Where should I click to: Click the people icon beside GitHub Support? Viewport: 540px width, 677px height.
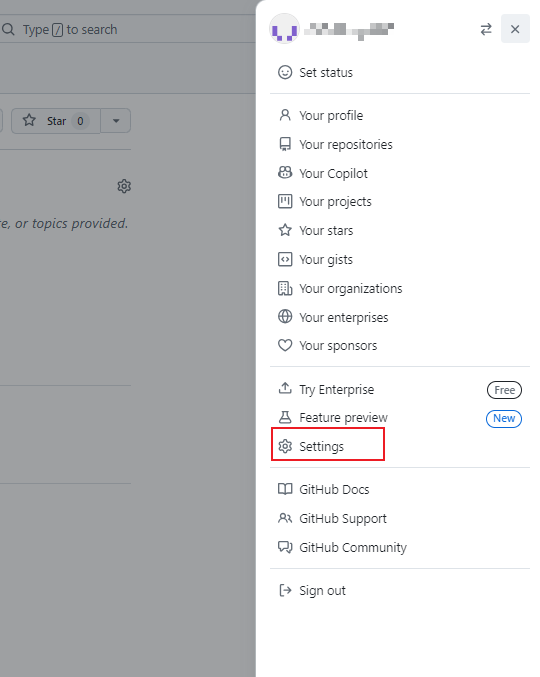pyautogui.click(x=285, y=518)
